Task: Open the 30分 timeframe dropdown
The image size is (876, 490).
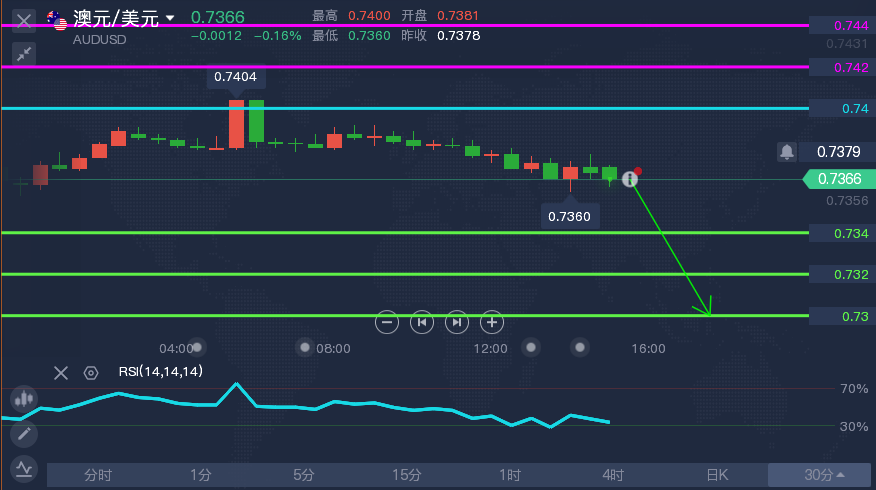Action: click(x=824, y=475)
